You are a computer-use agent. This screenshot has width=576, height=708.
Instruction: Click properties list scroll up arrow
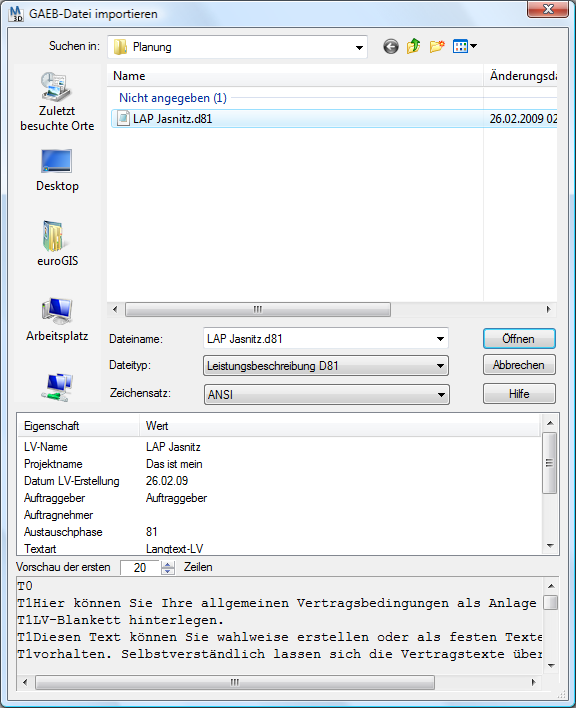pos(550,423)
